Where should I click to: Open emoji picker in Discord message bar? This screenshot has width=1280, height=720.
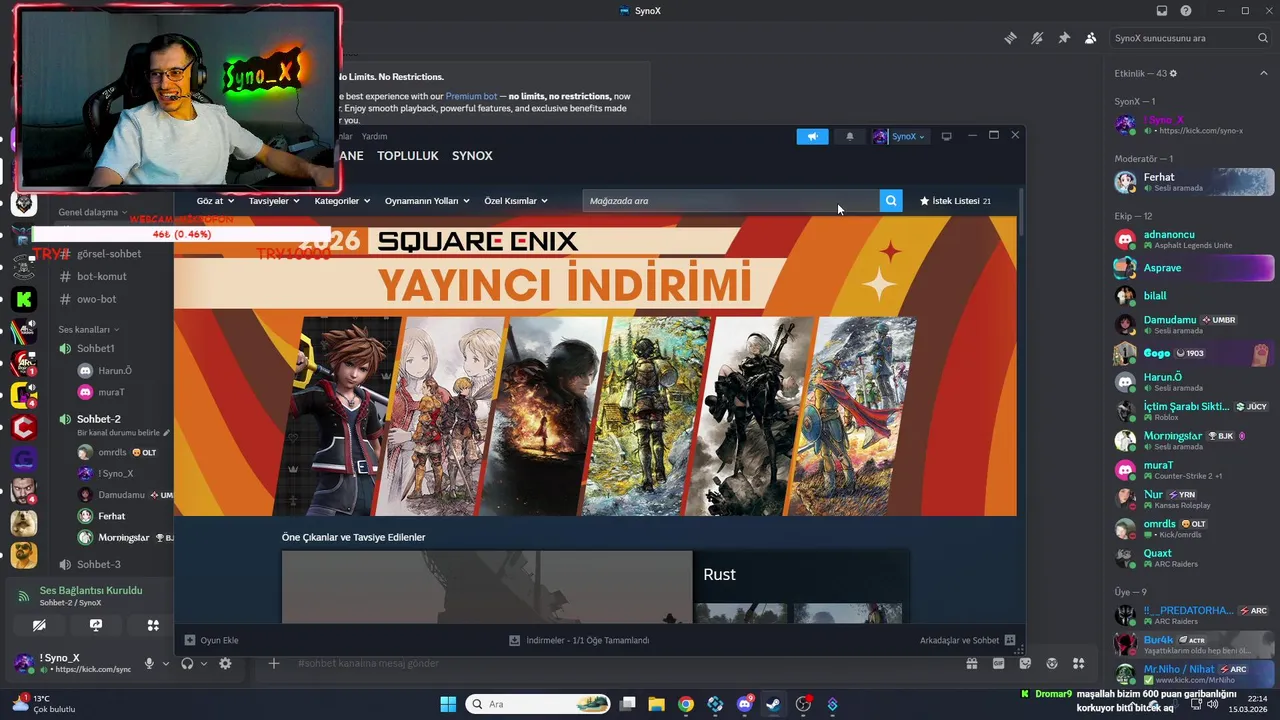tap(1052, 663)
